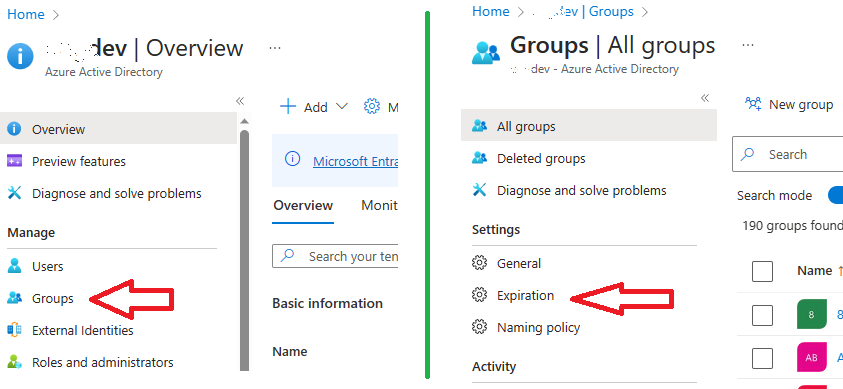Click the '190 groups found' text
The image size is (843, 389).
coord(792,225)
